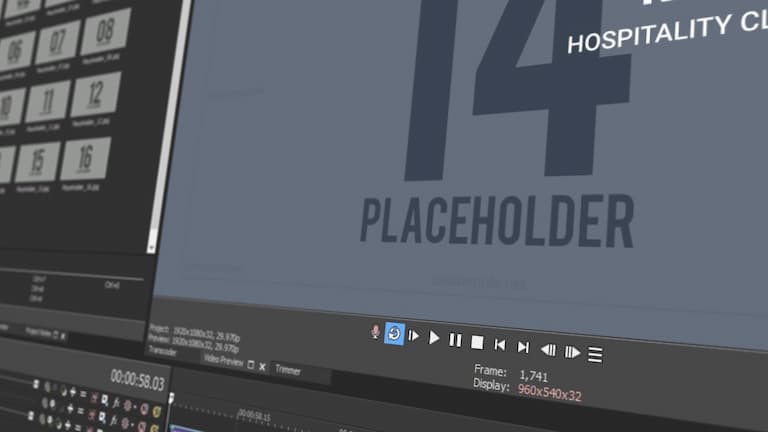Select placeholder thumbnail 12
This screenshot has width=768, height=432.
96,94
